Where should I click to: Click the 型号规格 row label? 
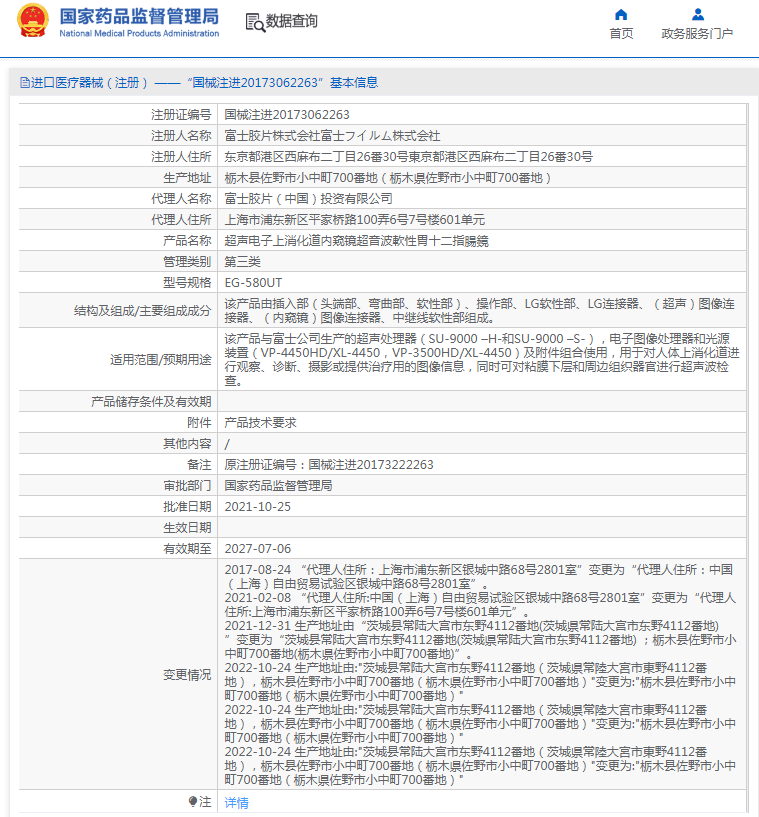pyautogui.click(x=187, y=283)
